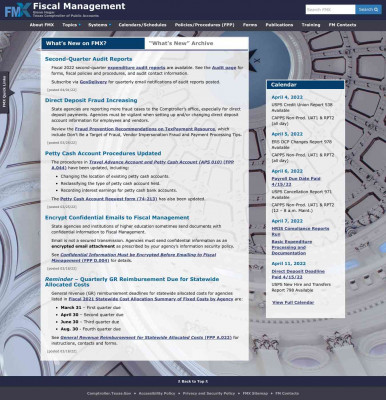This screenshot has width=386, height=400.
Task: Open Basic Expenditure Processing and Documentation link
Action: pyautogui.click(x=292, y=247)
